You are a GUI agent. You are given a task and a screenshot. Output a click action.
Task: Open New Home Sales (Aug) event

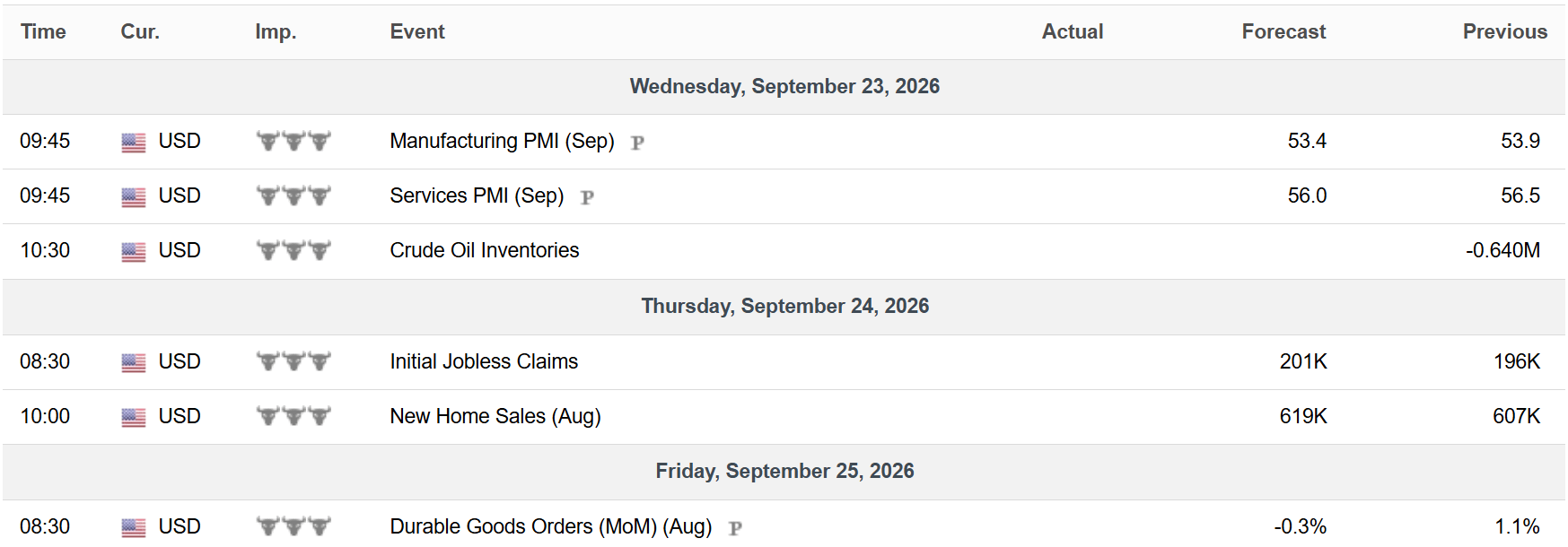pos(495,416)
